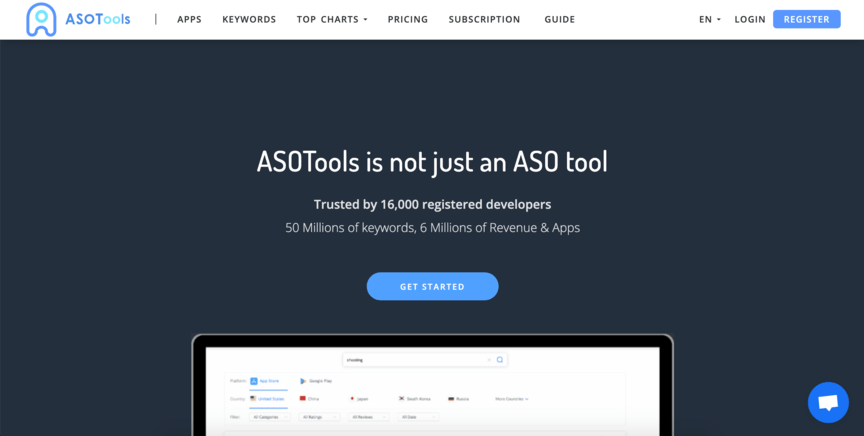Click the search field in laptop preview
864x436 pixels.
[424, 360]
